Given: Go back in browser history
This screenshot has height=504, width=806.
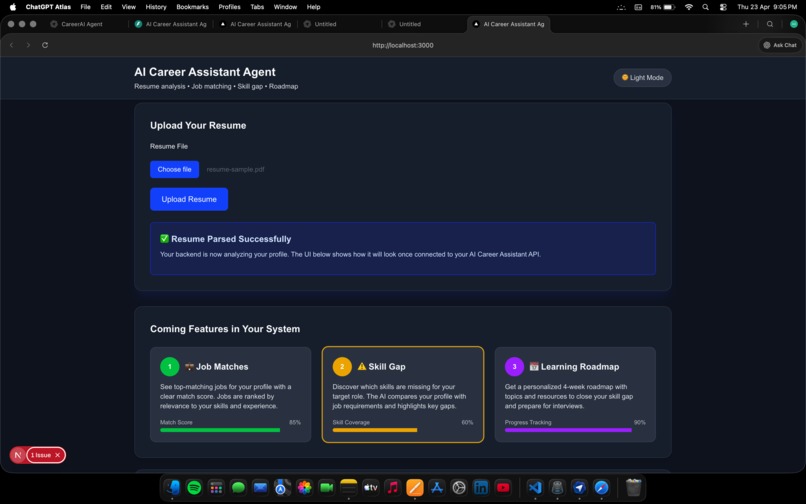Looking at the screenshot, I should pyautogui.click(x=12, y=45).
